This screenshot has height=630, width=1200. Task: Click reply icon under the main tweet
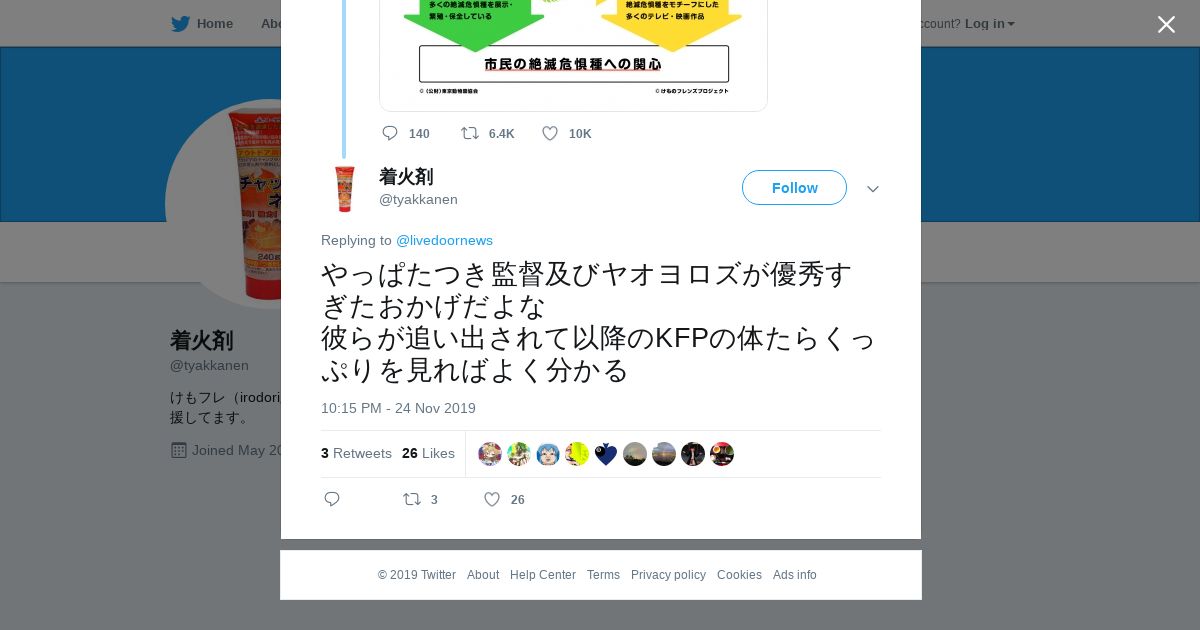(332, 499)
